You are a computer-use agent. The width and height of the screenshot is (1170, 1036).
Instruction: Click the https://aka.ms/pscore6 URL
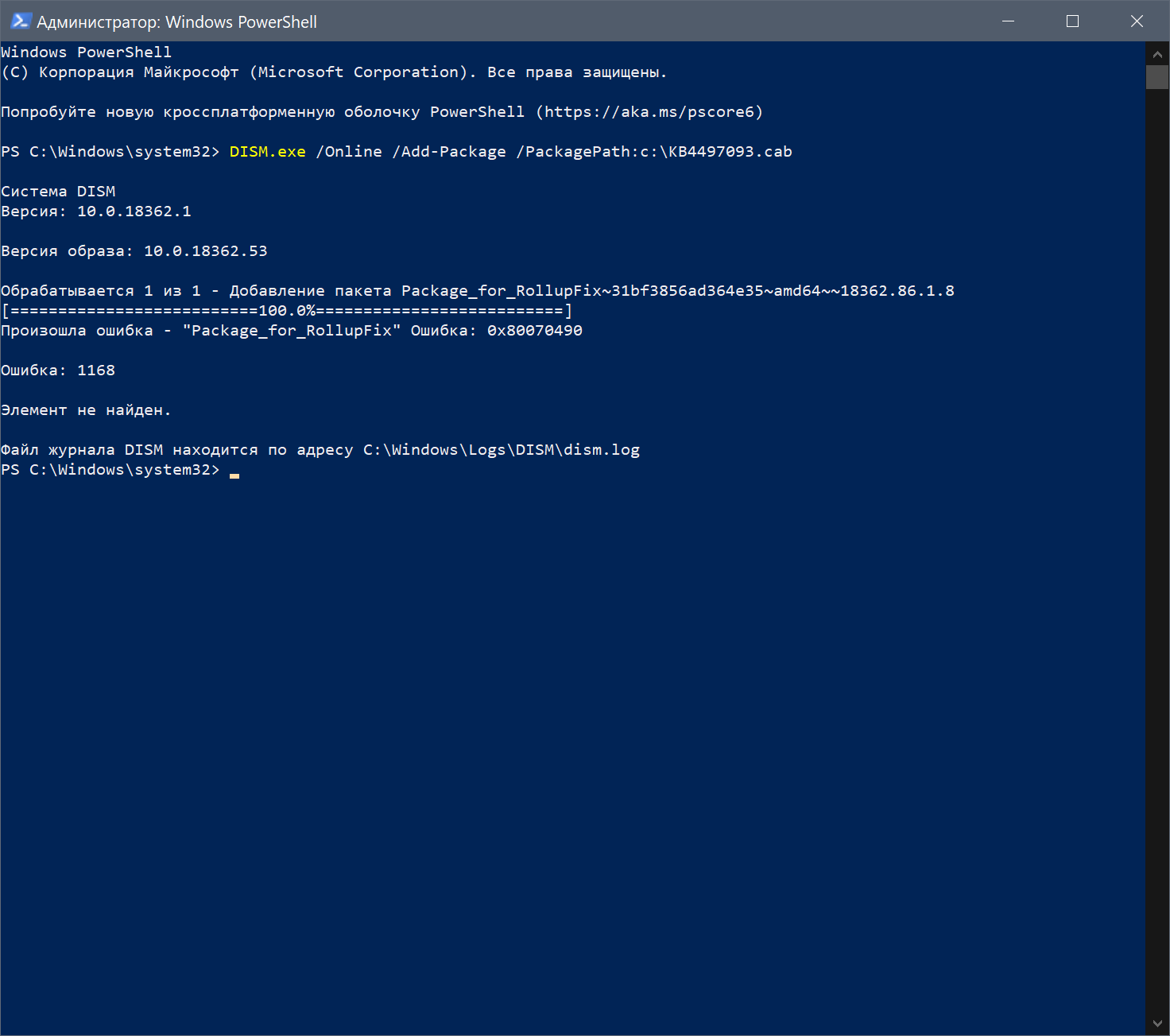(x=649, y=112)
